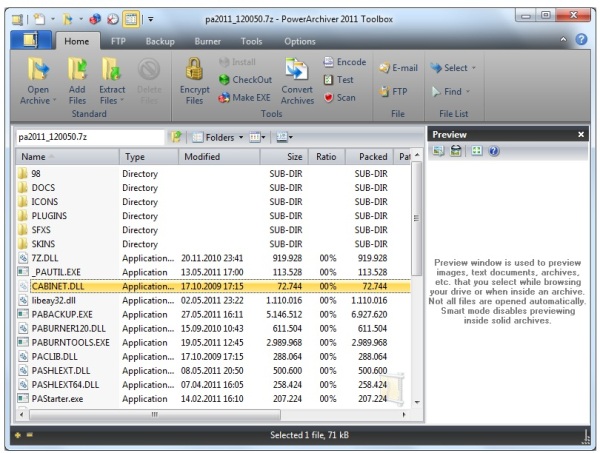Click the vertical scrollbar thumb in file list

point(417,218)
